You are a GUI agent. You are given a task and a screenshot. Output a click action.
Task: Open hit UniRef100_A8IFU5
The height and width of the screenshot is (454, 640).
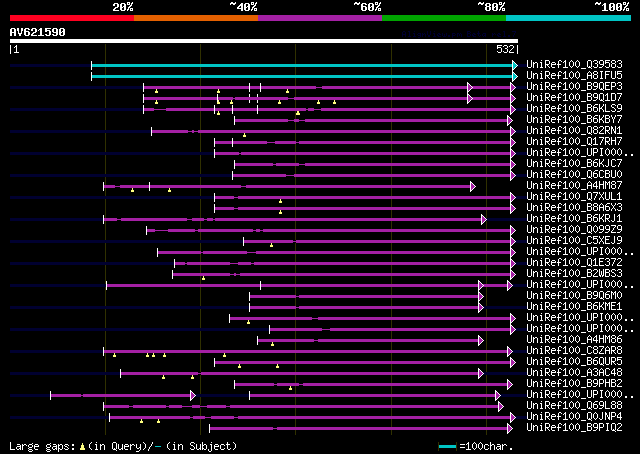tap(574, 76)
